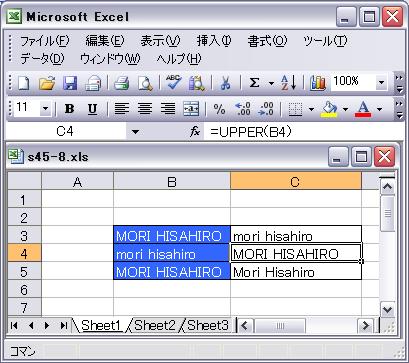
Task: Open the 編集(E) menu
Action: (x=105, y=41)
